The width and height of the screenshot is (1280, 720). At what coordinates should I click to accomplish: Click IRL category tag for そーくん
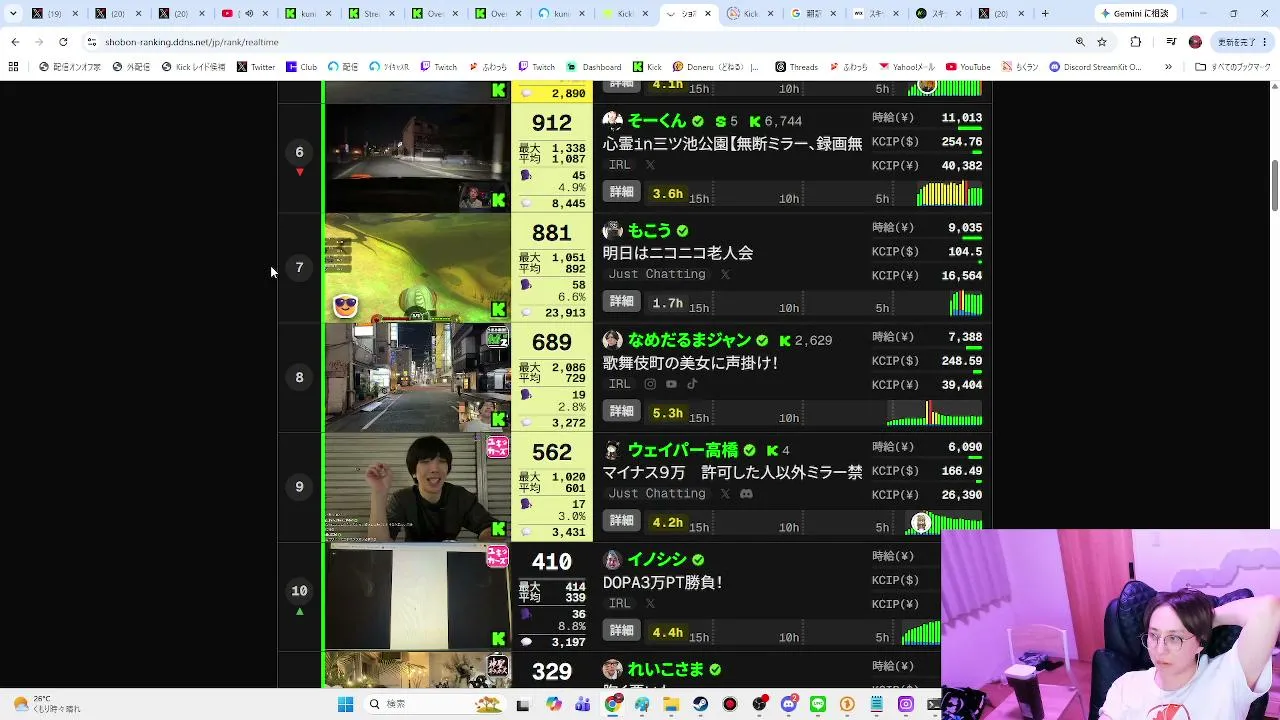[x=620, y=165]
